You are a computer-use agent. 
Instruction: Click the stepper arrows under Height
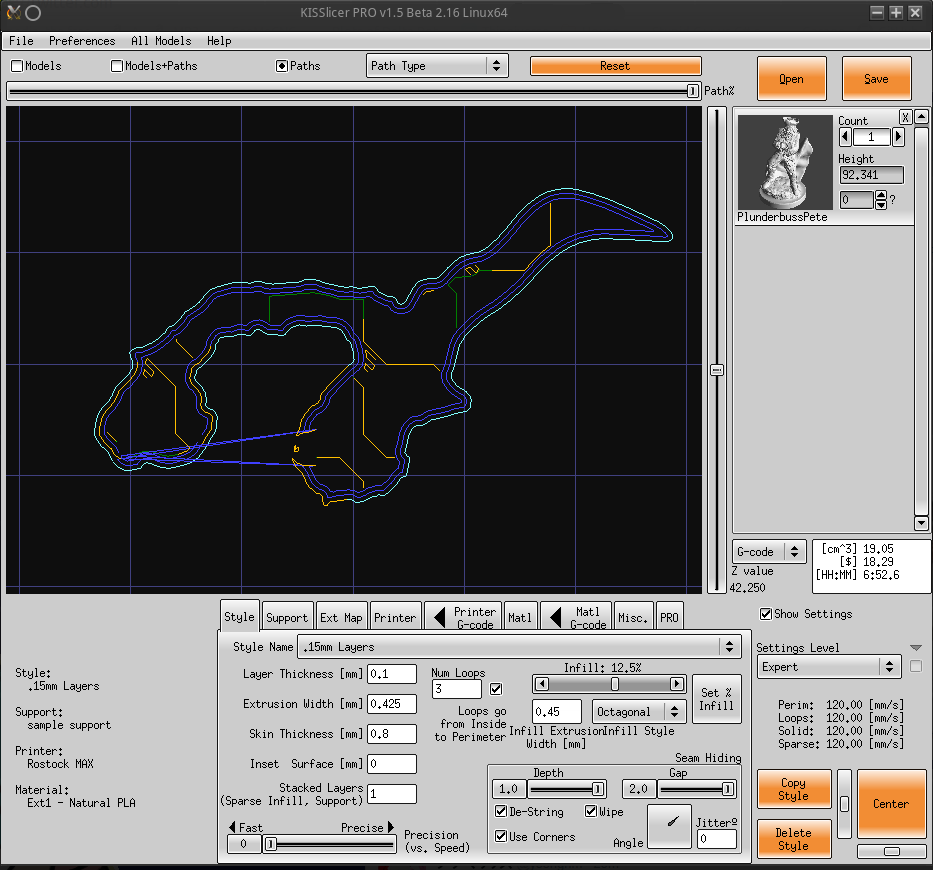[881, 200]
